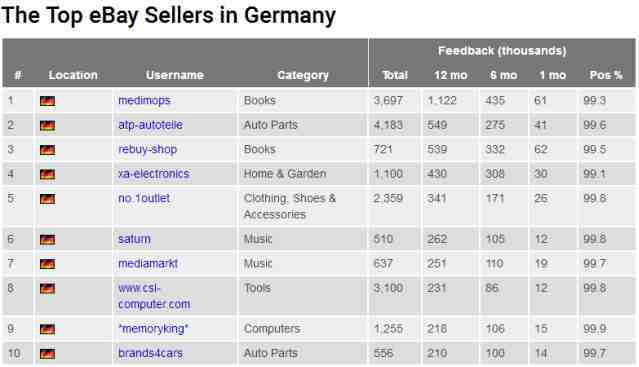Click the 12 mo column header
639x367 pixels.
451,75
